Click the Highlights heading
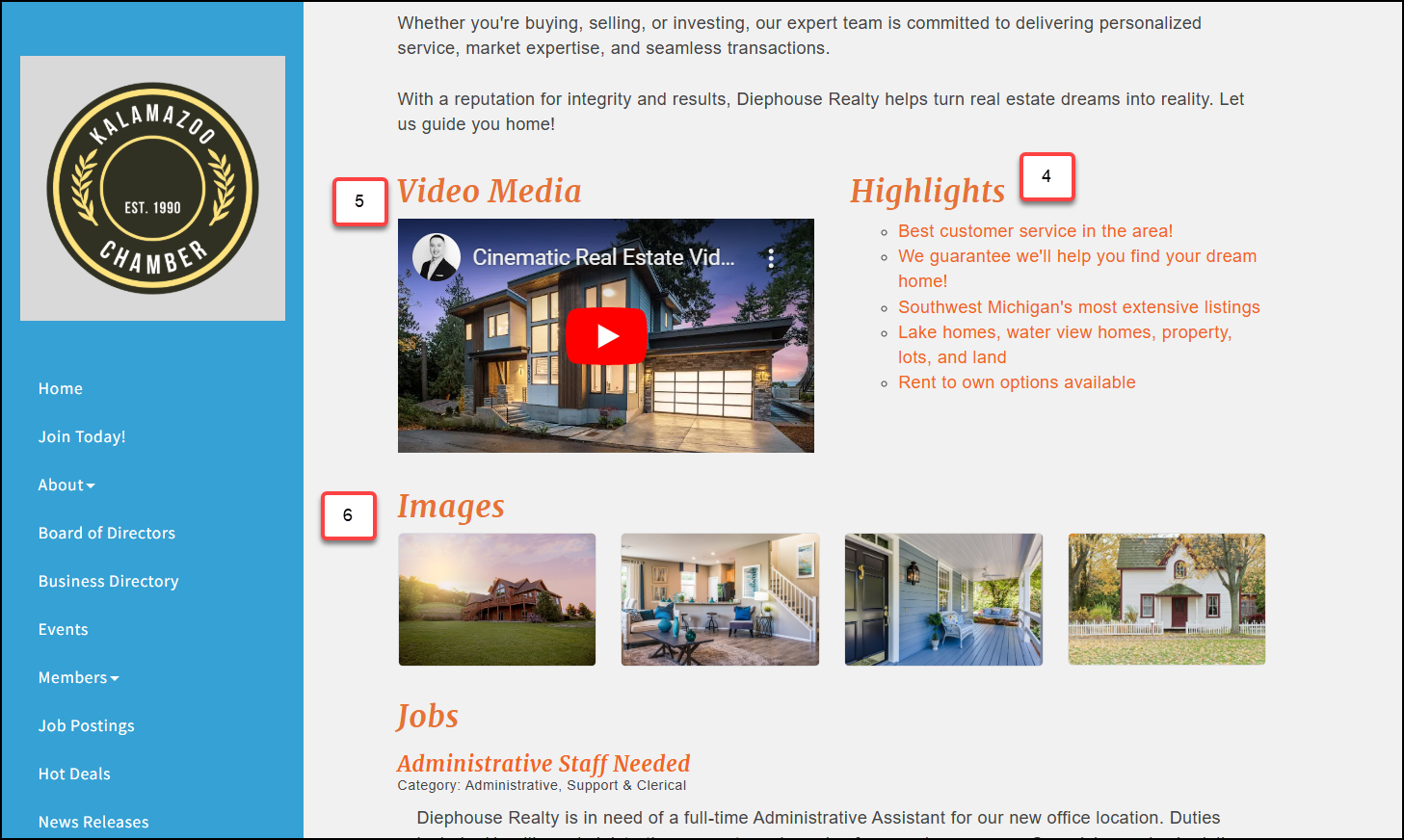The image size is (1404, 840). tap(927, 192)
